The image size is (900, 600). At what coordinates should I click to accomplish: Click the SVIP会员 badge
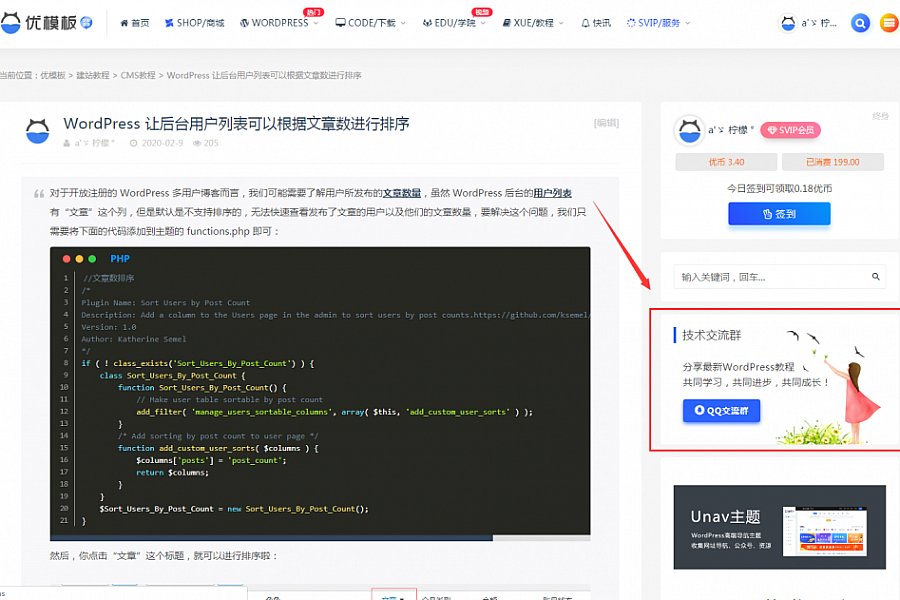tap(790, 130)
